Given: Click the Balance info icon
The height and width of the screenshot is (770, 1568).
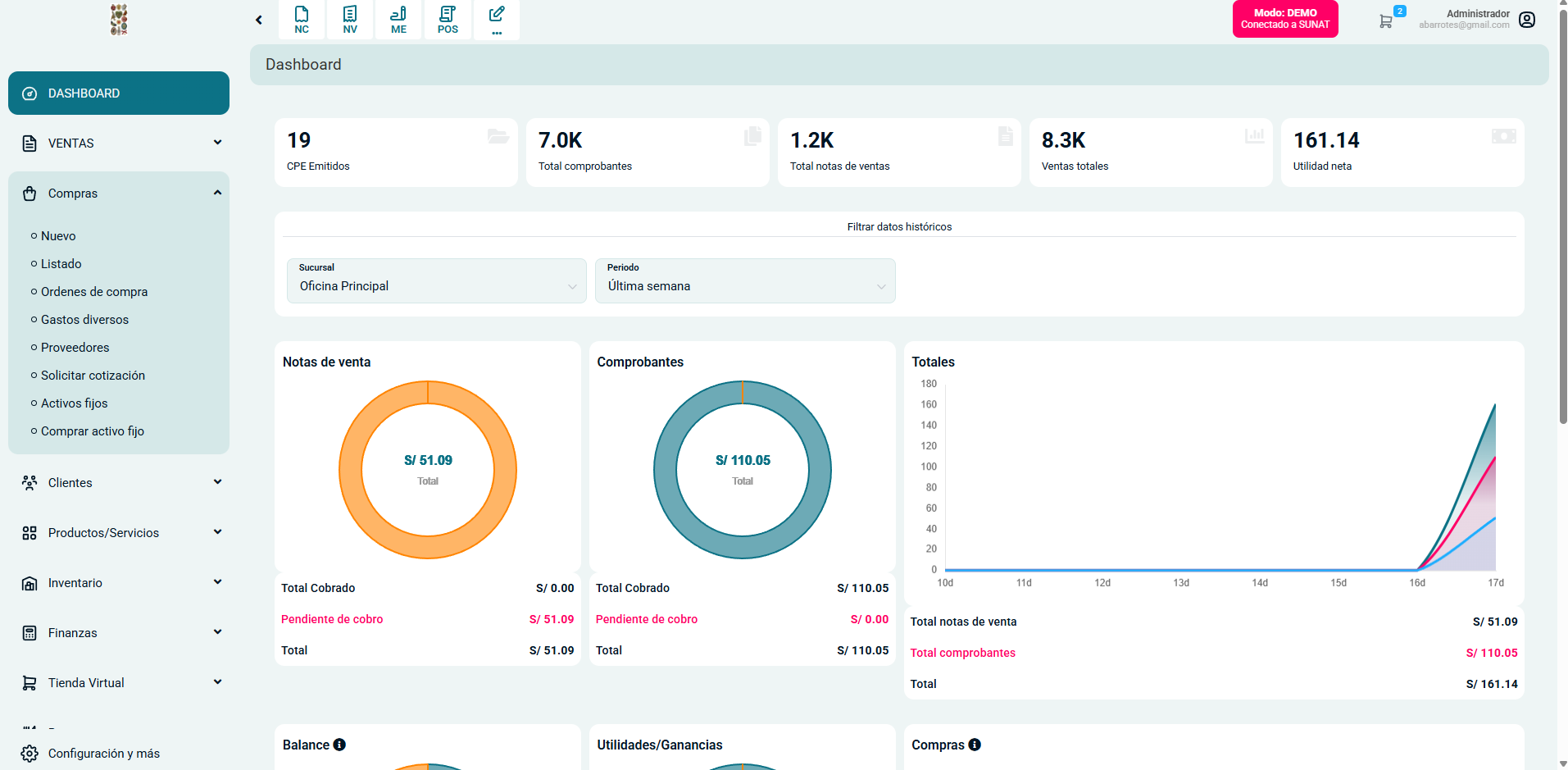Looking at the screenshot, I should pyautogui.click(x=339, y=745).
